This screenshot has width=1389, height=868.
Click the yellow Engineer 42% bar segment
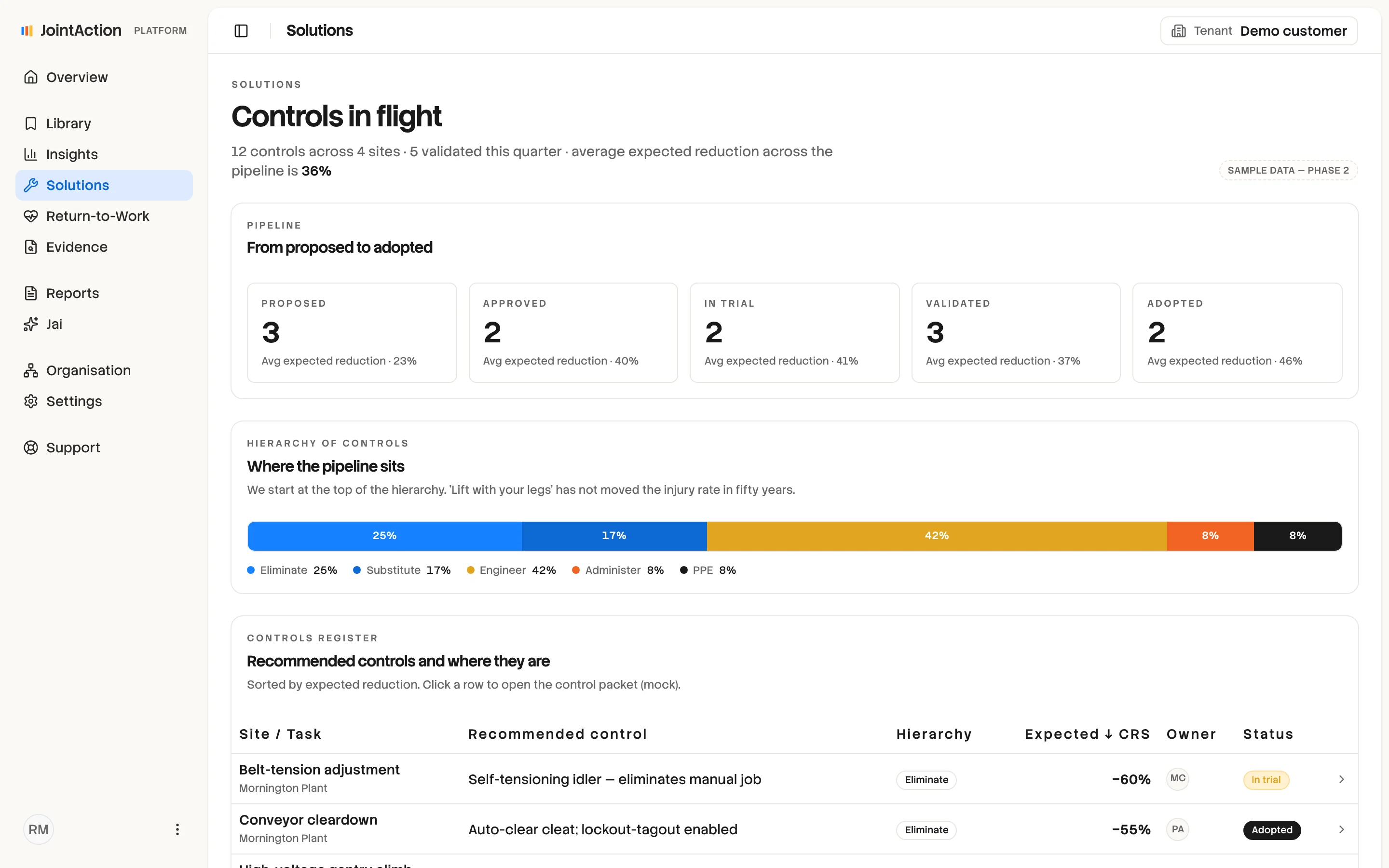(x=937, y=536)
